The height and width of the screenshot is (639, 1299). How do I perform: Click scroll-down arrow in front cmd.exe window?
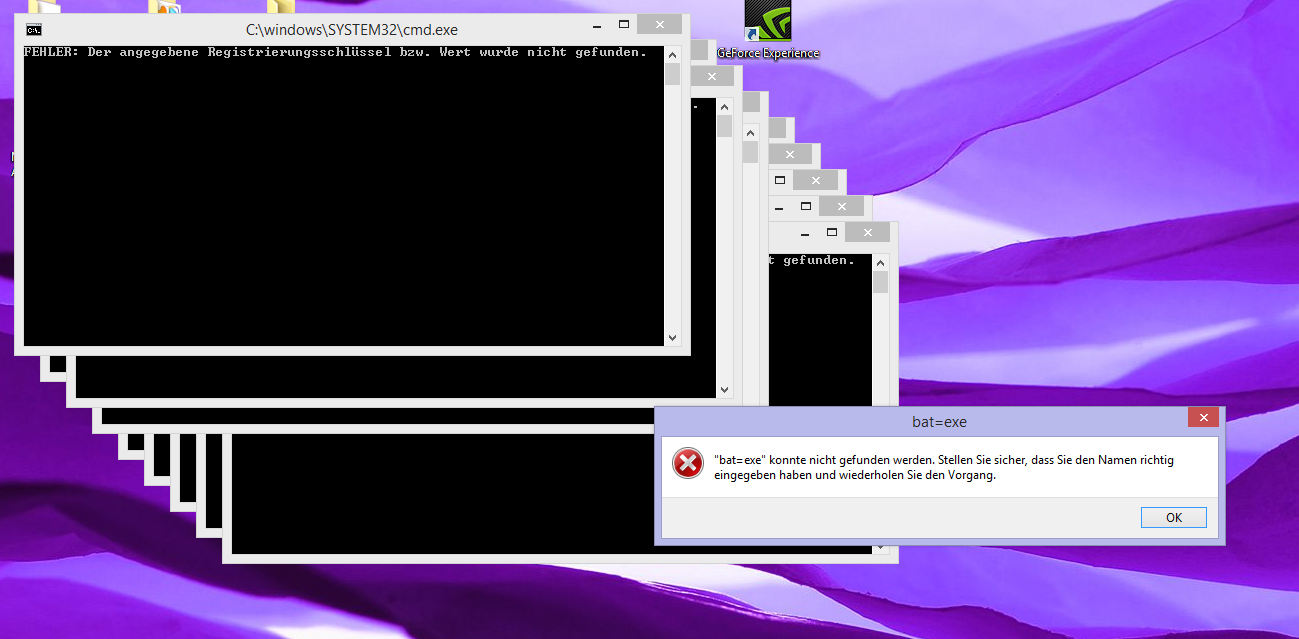tap(672, 338)
